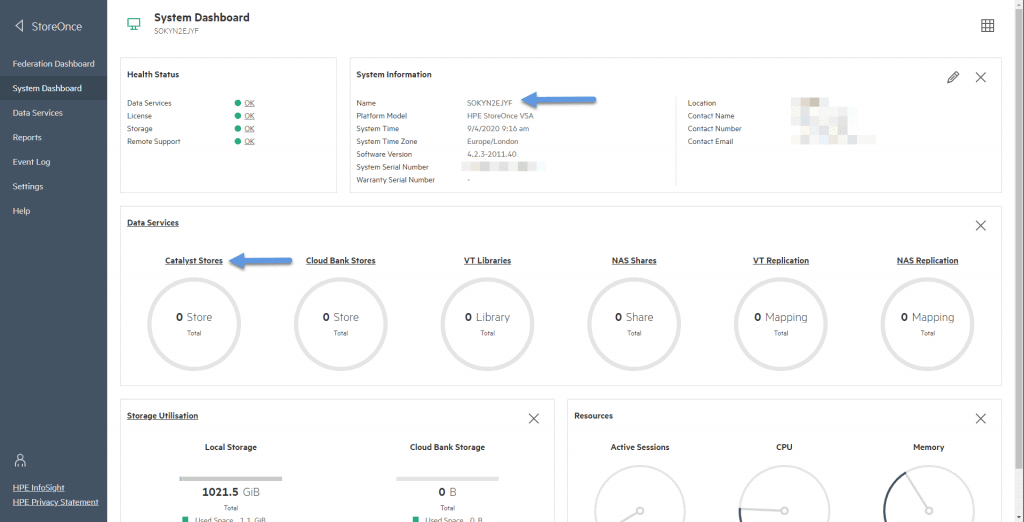Open Help in sidebar
This screenshot has height=522, width=1024.
tap(54, 211)
